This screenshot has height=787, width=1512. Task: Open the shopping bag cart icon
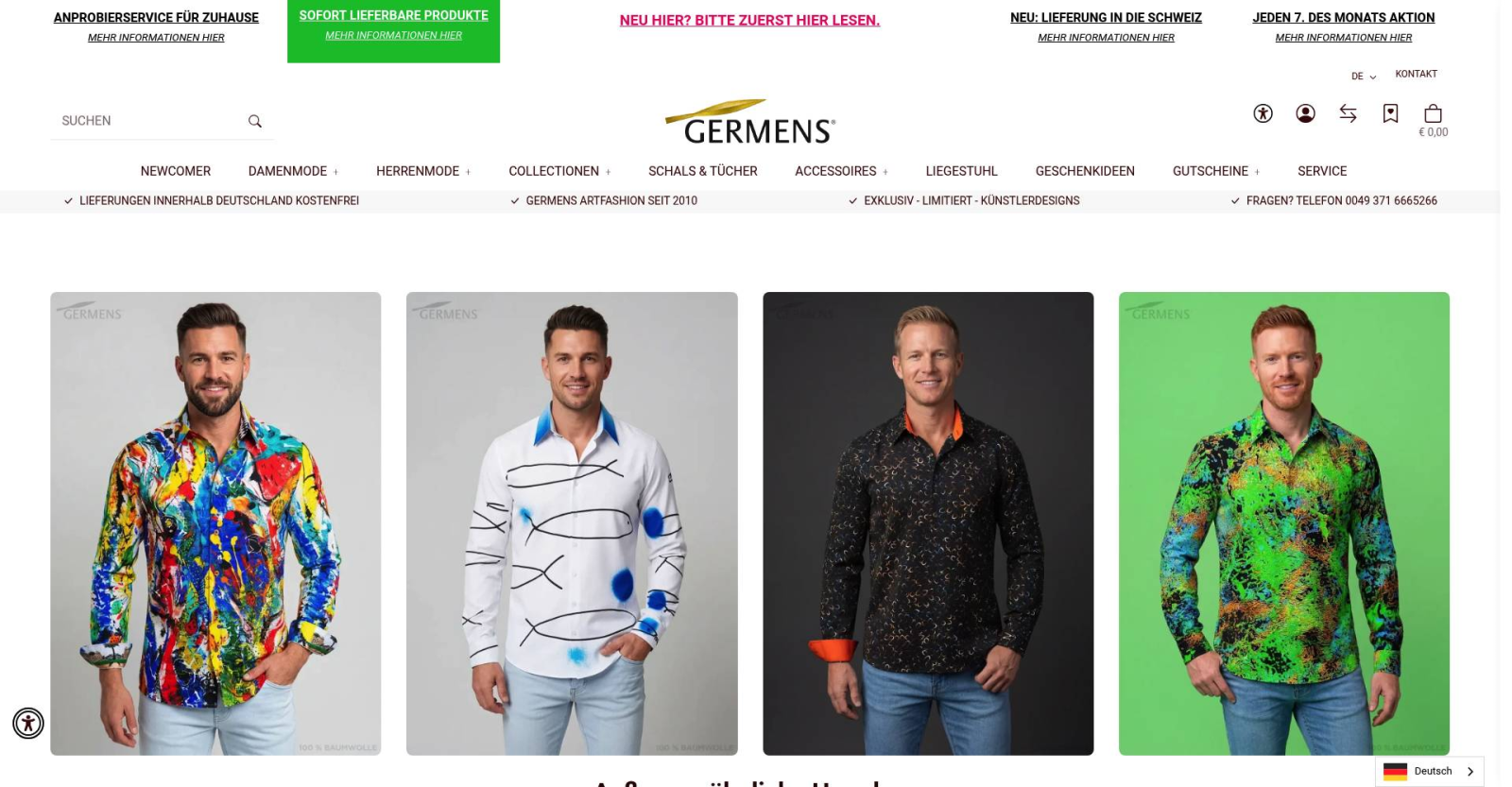pos(1433,114)
